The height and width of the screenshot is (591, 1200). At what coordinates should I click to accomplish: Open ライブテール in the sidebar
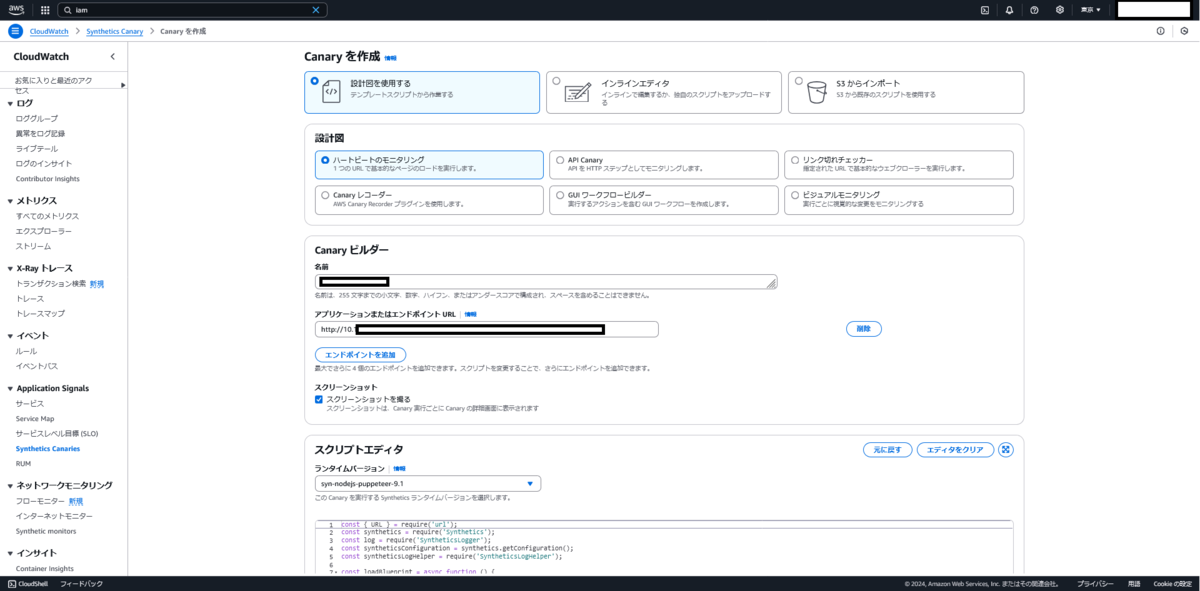[36, 148]
